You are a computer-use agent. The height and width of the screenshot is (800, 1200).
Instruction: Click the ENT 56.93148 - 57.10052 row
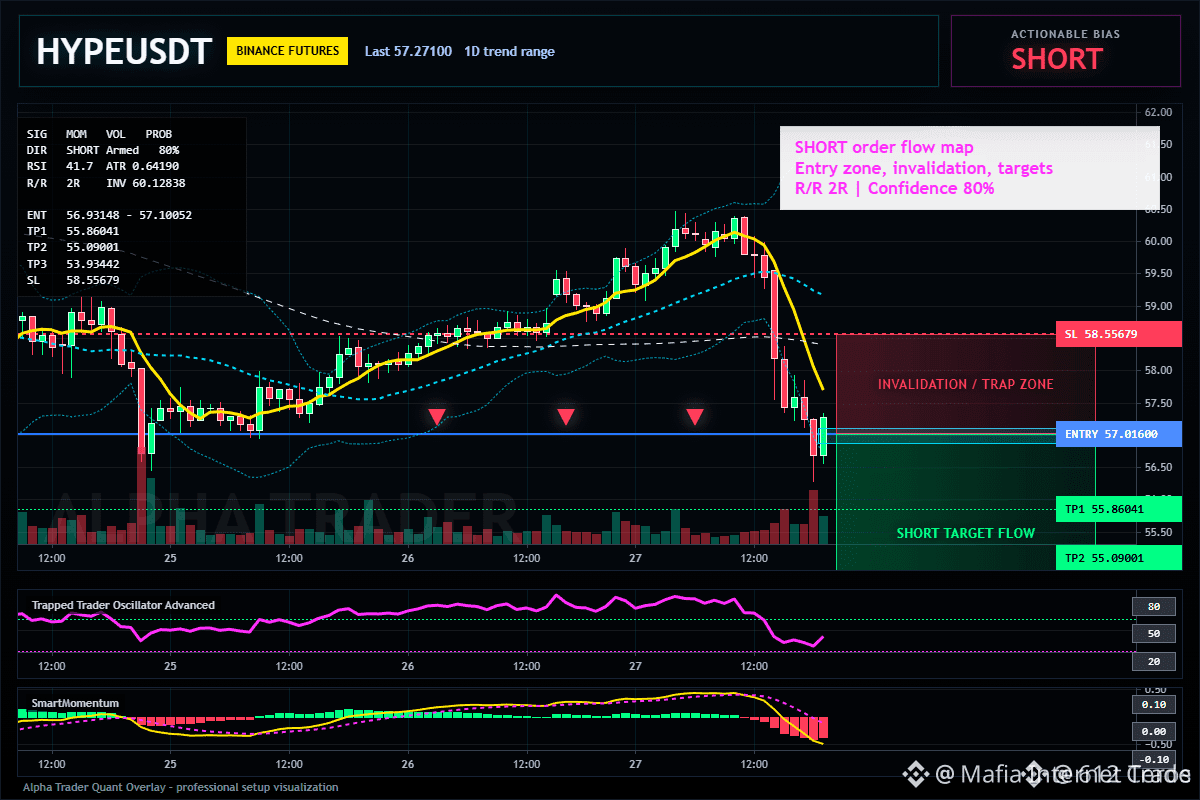[x=109, y=215]
